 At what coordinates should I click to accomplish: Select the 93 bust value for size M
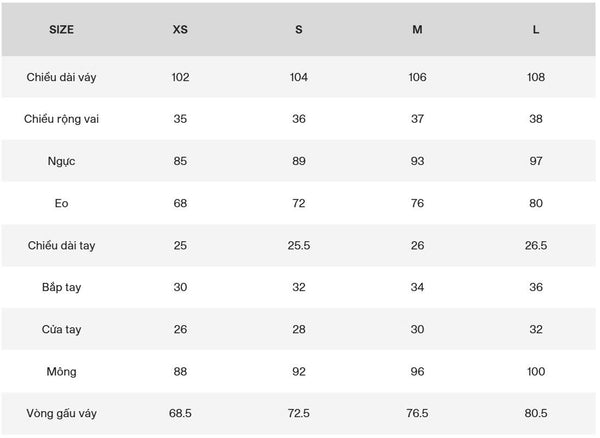[417, 161]
